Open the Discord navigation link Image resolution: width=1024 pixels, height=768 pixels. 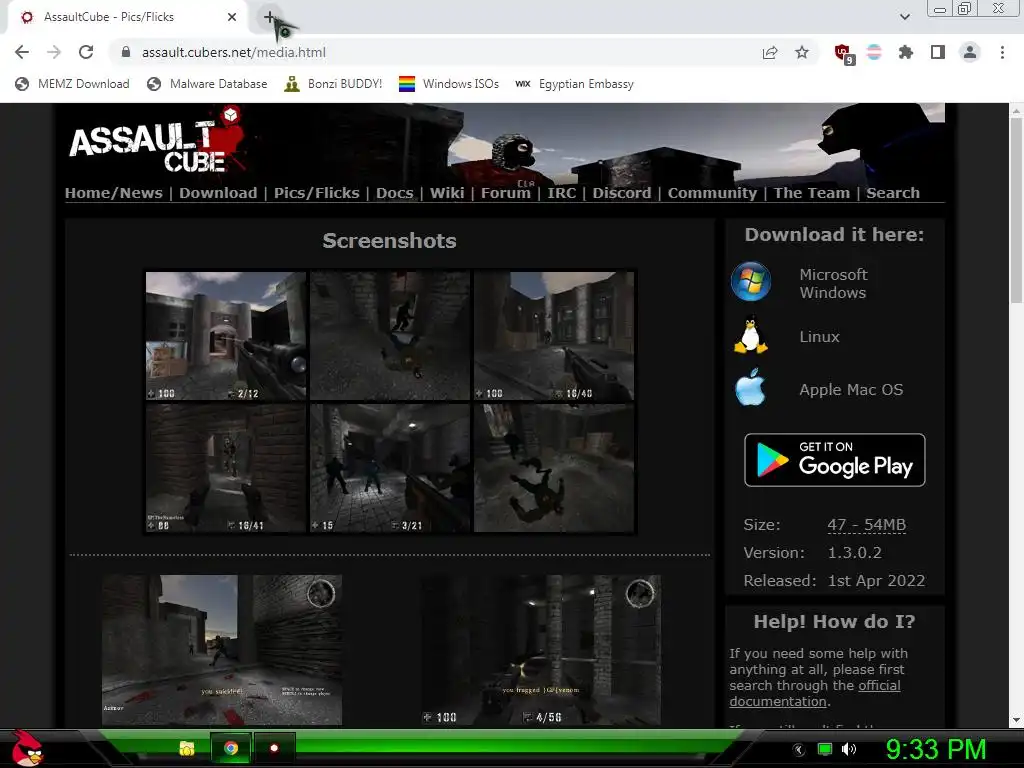(622, 193)
